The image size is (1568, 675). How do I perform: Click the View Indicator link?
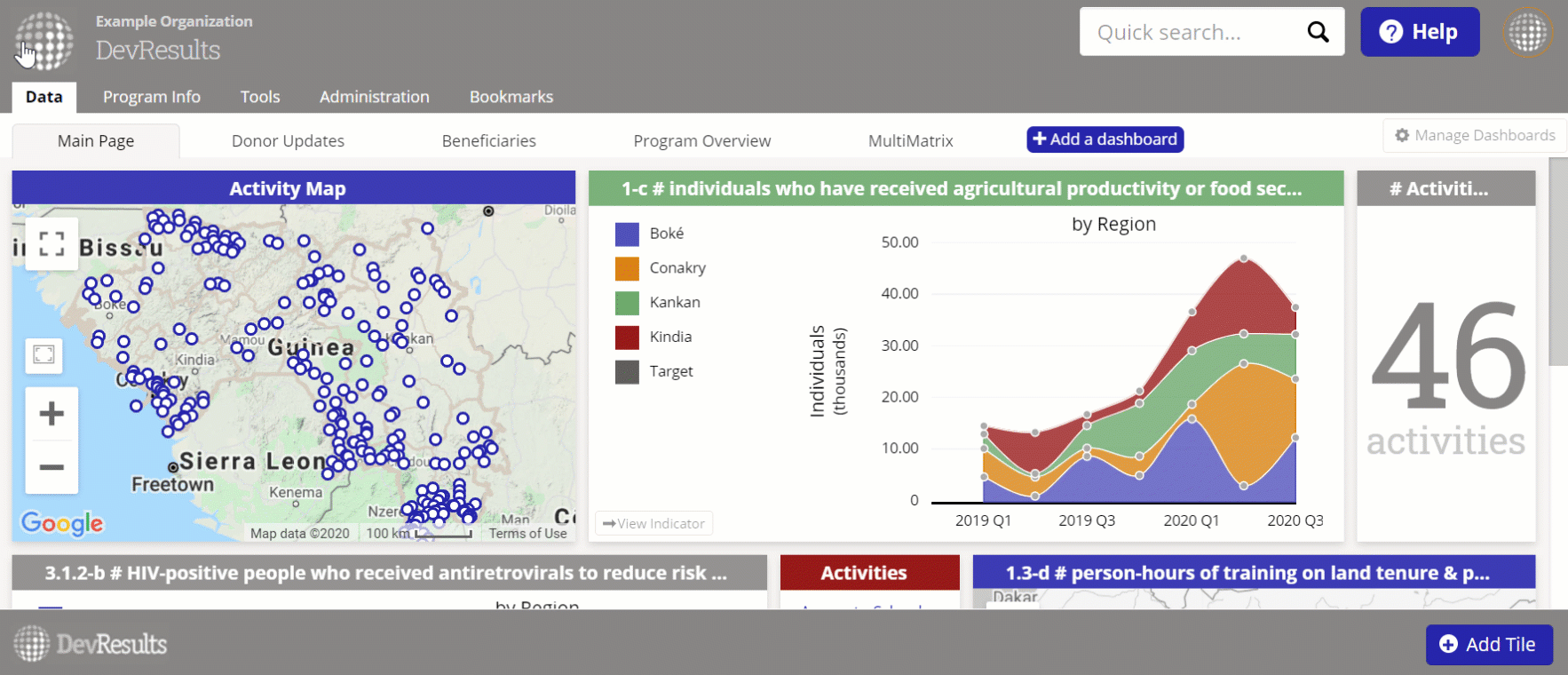(x=653, y=524)
